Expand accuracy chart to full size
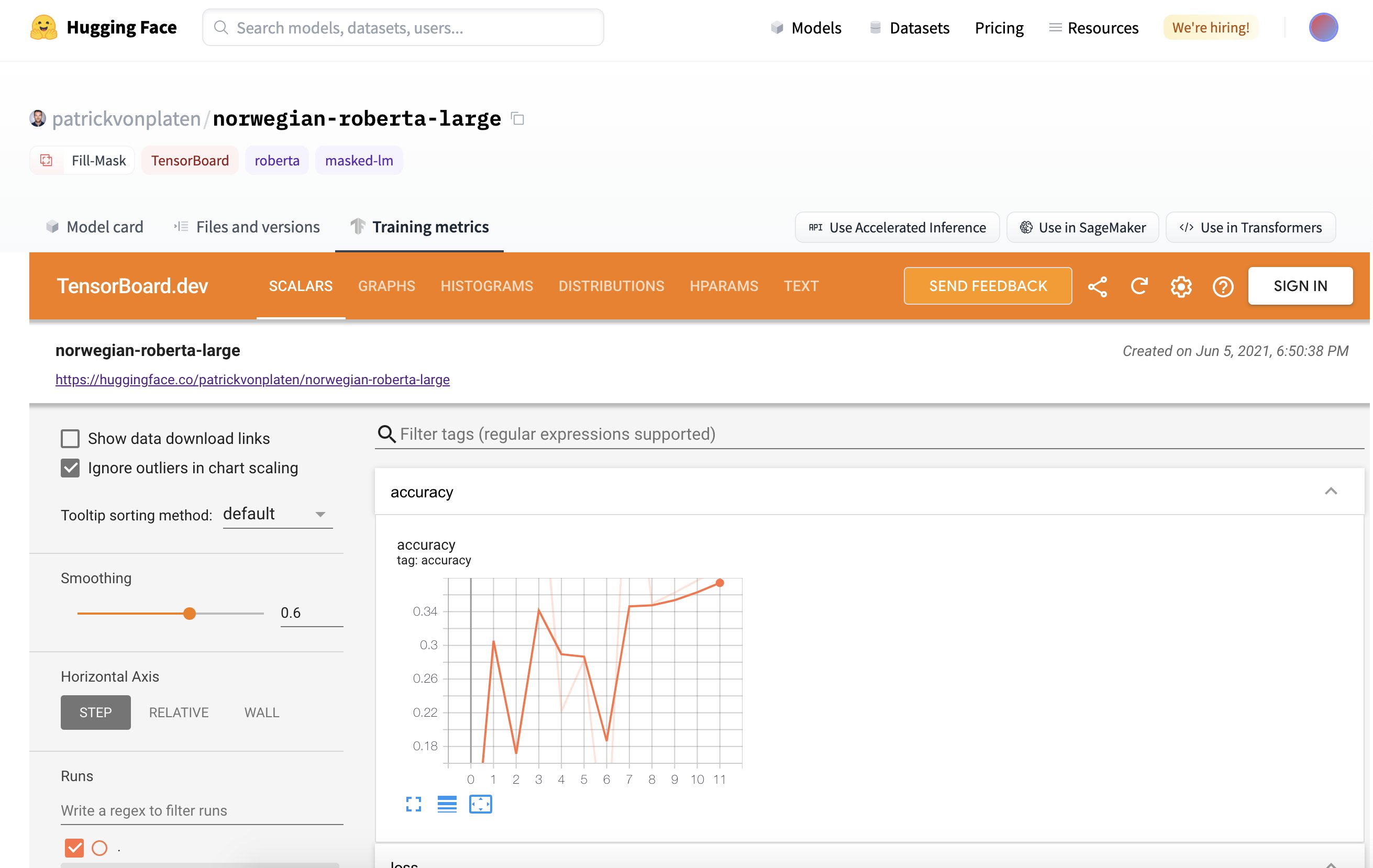 pos(413,804)
